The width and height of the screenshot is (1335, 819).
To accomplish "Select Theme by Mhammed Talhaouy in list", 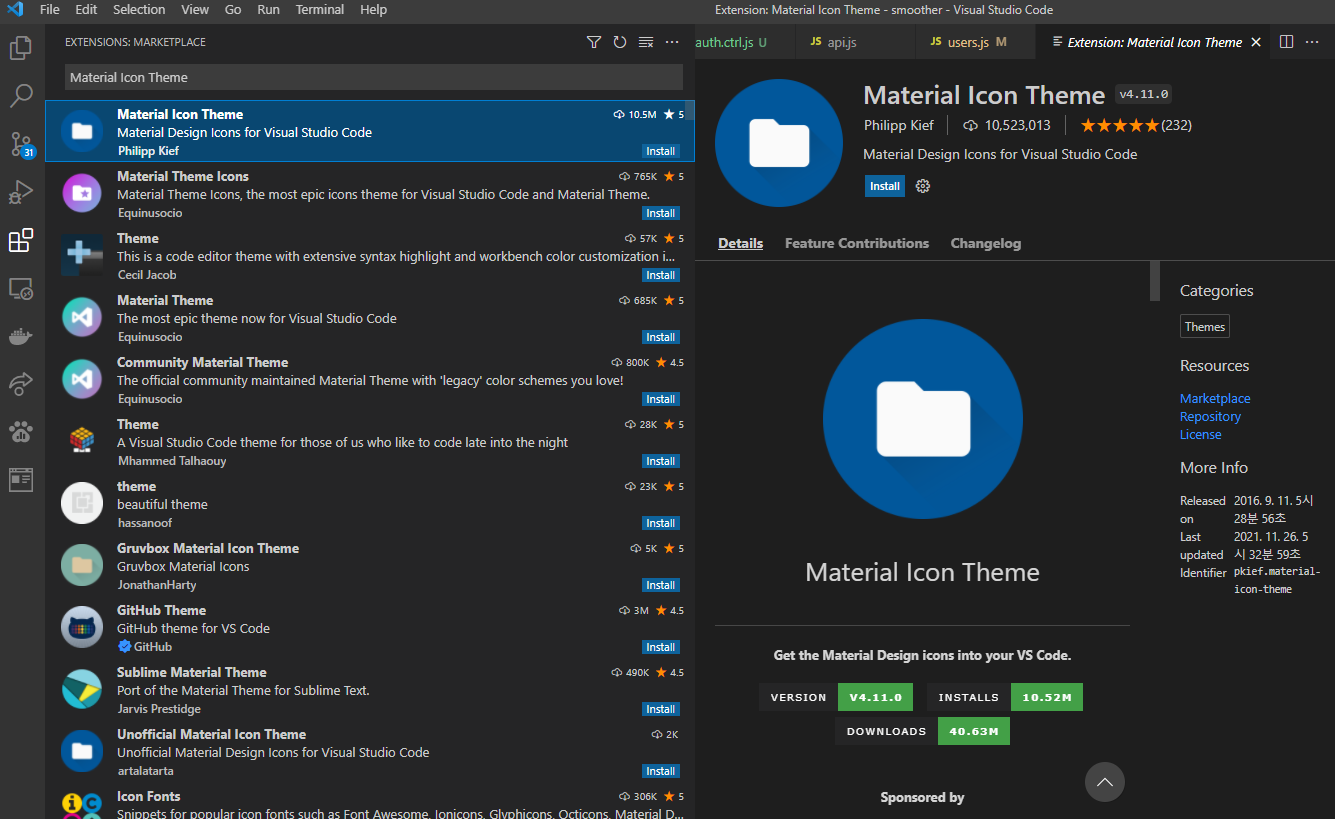I will click(x=370, y=442).
